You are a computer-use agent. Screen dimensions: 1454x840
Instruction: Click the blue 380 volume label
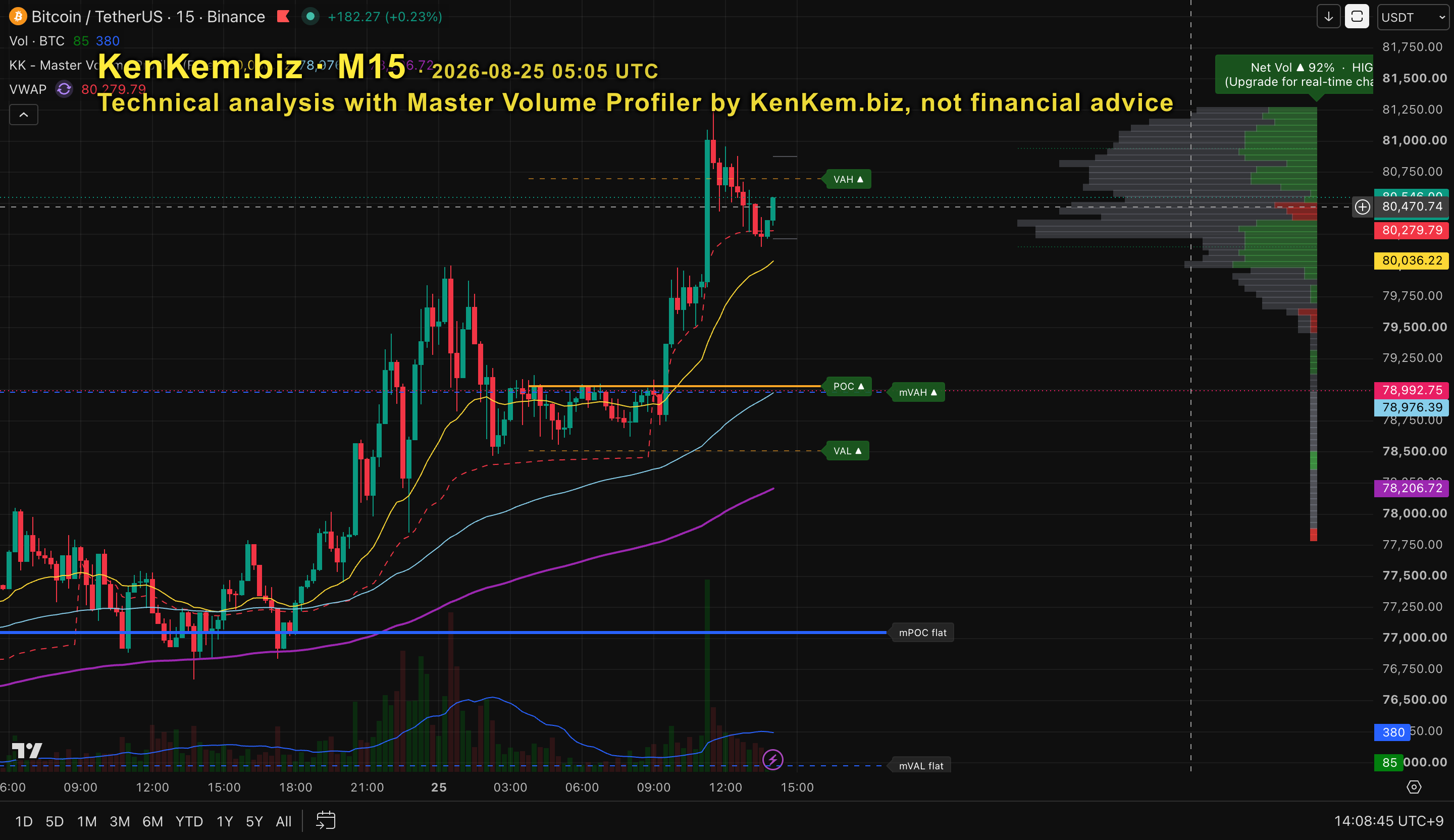point(1392,732)
